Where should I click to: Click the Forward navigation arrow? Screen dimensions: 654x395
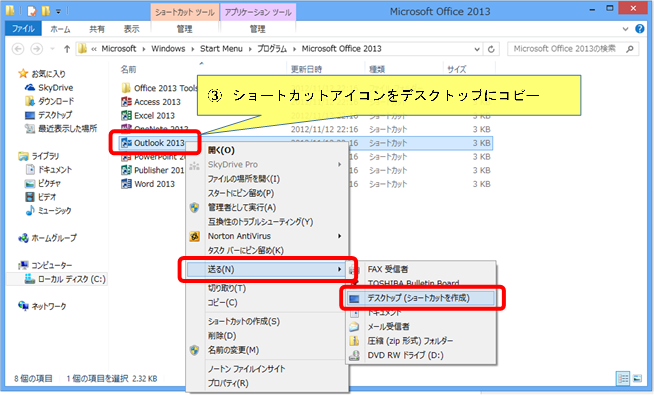(x=37, y=49)
